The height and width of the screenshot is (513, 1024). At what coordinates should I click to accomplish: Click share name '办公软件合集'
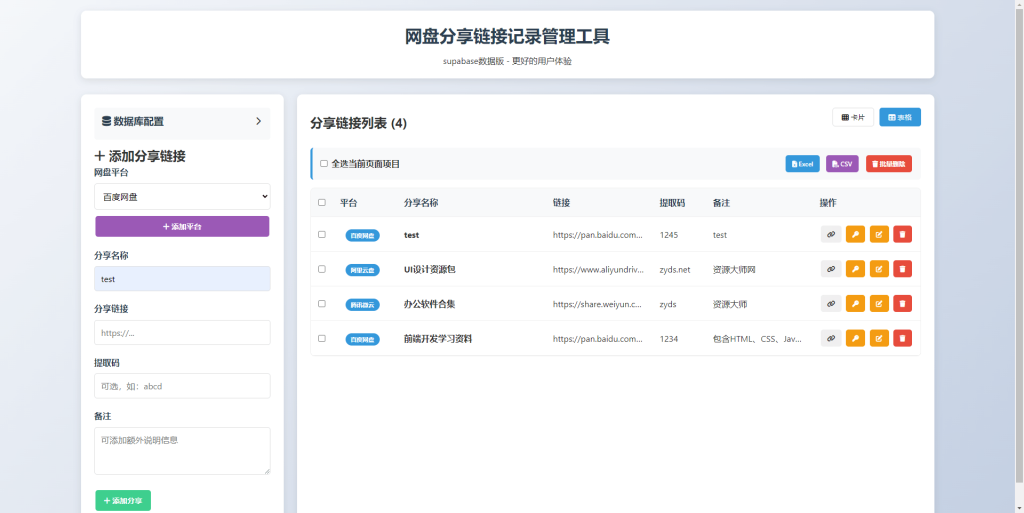(430, 304)
